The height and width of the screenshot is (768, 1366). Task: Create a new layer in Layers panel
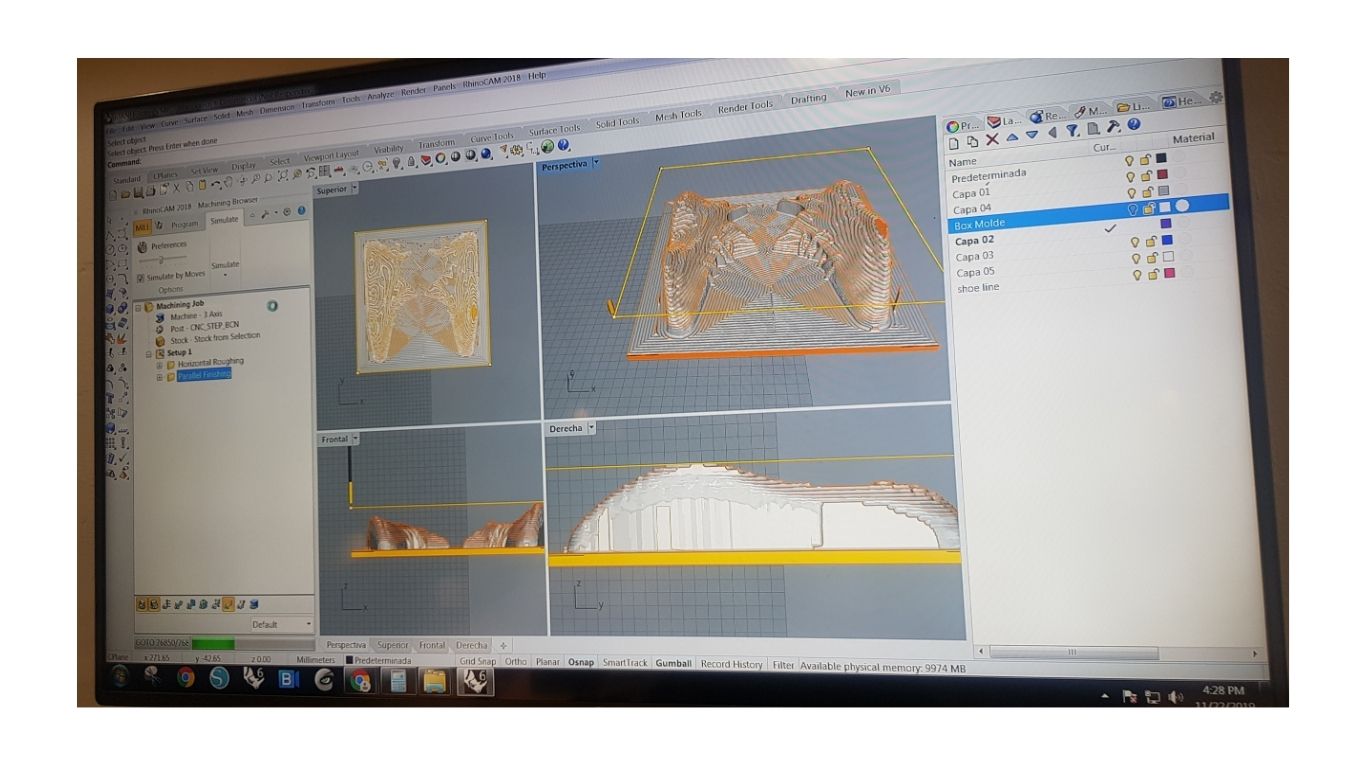click(x=956, y=143)
